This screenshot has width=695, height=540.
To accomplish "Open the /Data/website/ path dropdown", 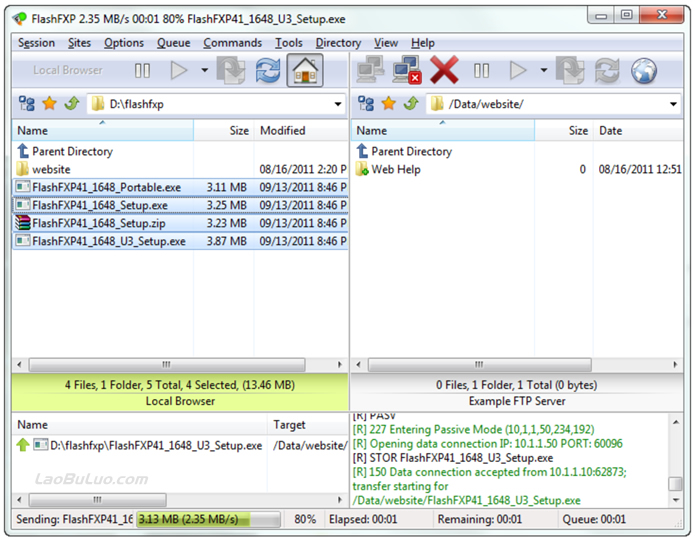I will coord(673,104).
